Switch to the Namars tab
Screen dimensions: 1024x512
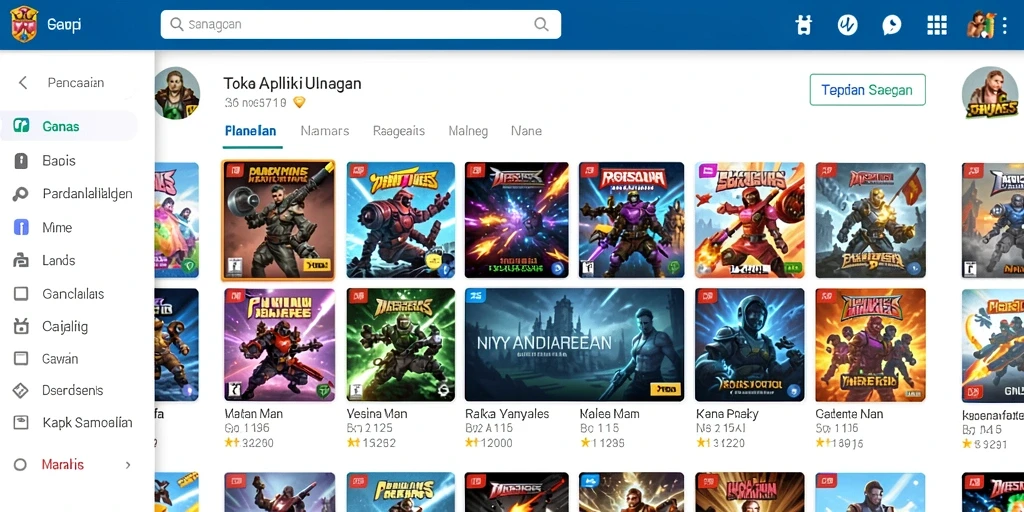click(x=325, y=131)
